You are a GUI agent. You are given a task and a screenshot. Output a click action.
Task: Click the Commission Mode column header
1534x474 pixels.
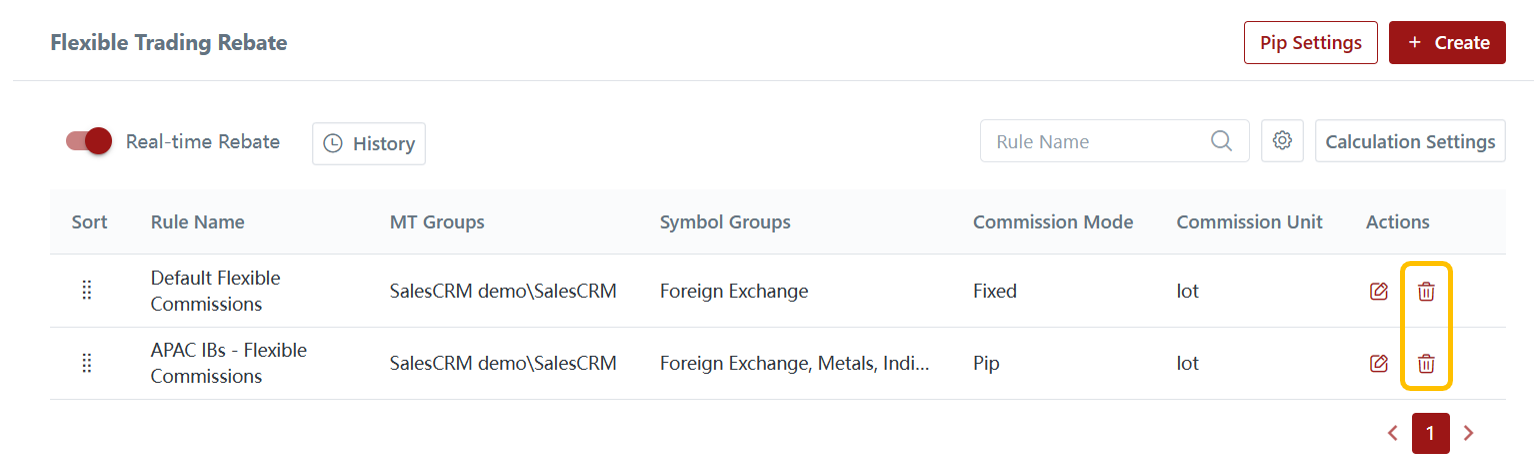pyautogui.click(x=1052, y=222)
